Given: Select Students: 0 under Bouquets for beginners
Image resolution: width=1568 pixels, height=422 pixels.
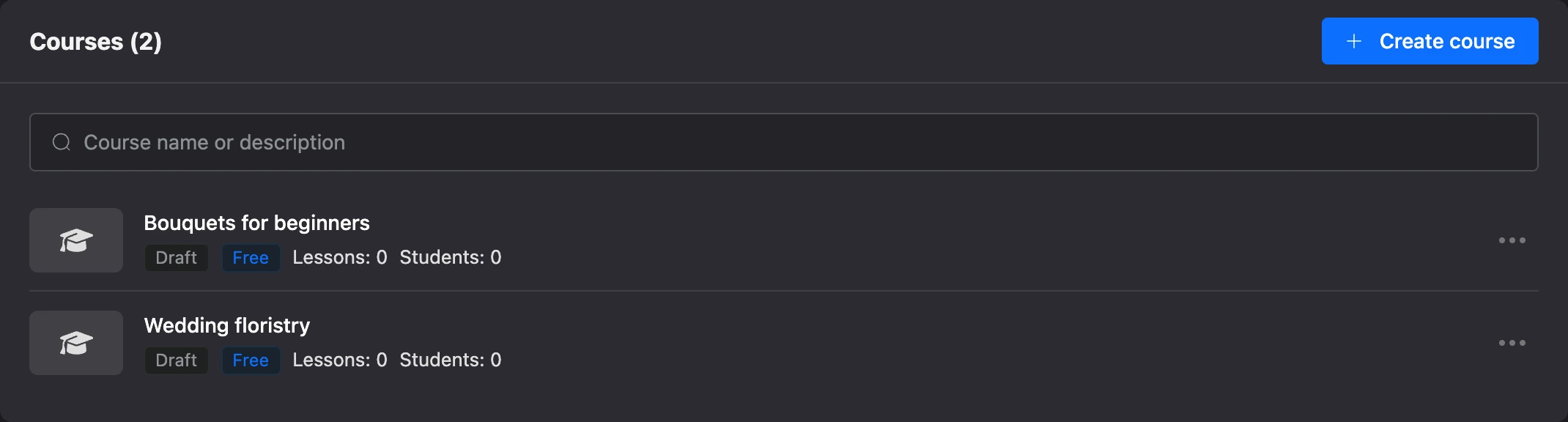Looking at the screenshot, I should point(451,258).
